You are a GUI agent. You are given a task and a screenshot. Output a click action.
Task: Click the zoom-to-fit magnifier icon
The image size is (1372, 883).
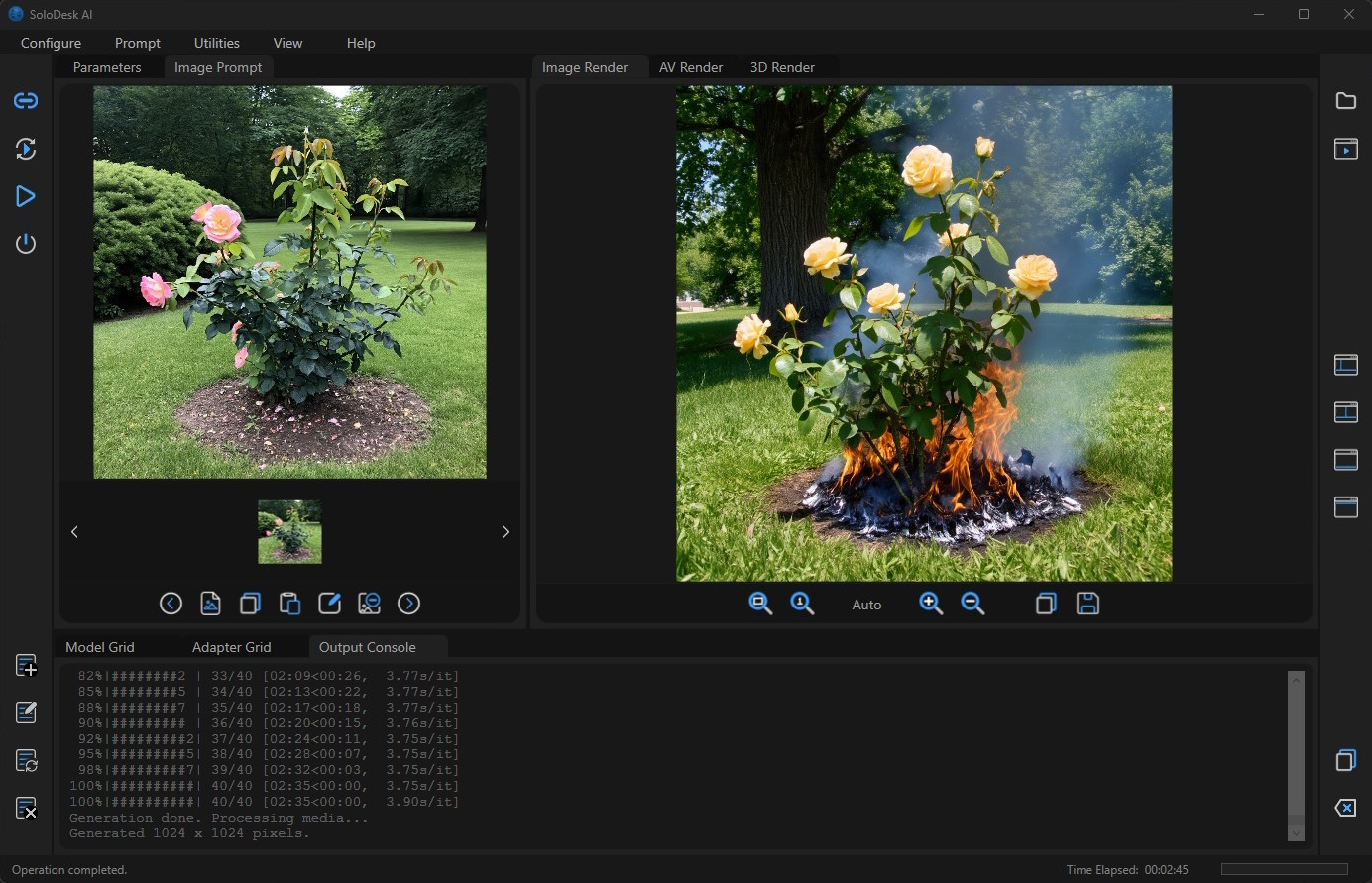(760, 604)
